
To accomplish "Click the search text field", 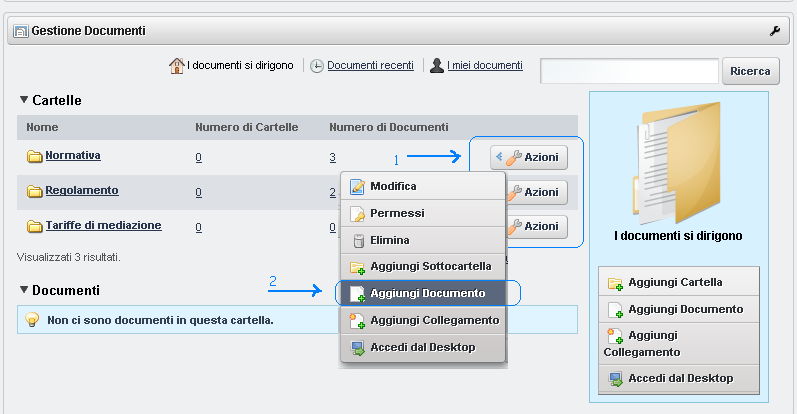I will click(x=630, y=71).
